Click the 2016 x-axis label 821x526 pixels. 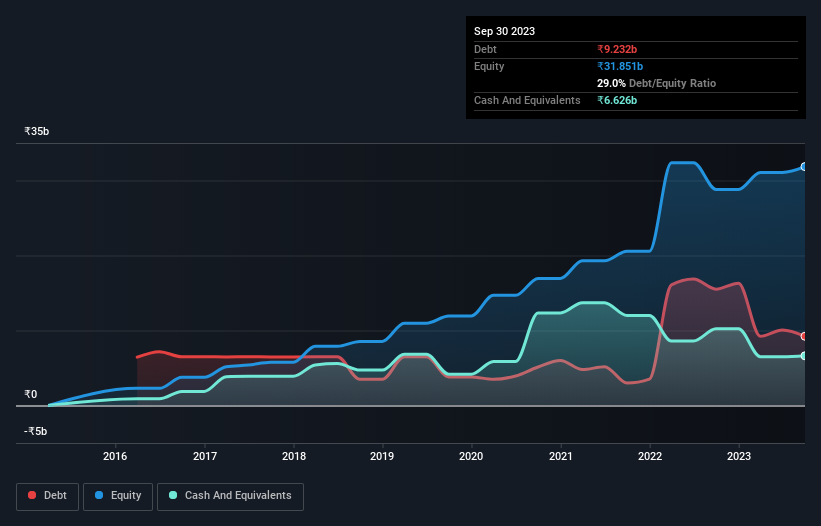click(x=115, y=456)
